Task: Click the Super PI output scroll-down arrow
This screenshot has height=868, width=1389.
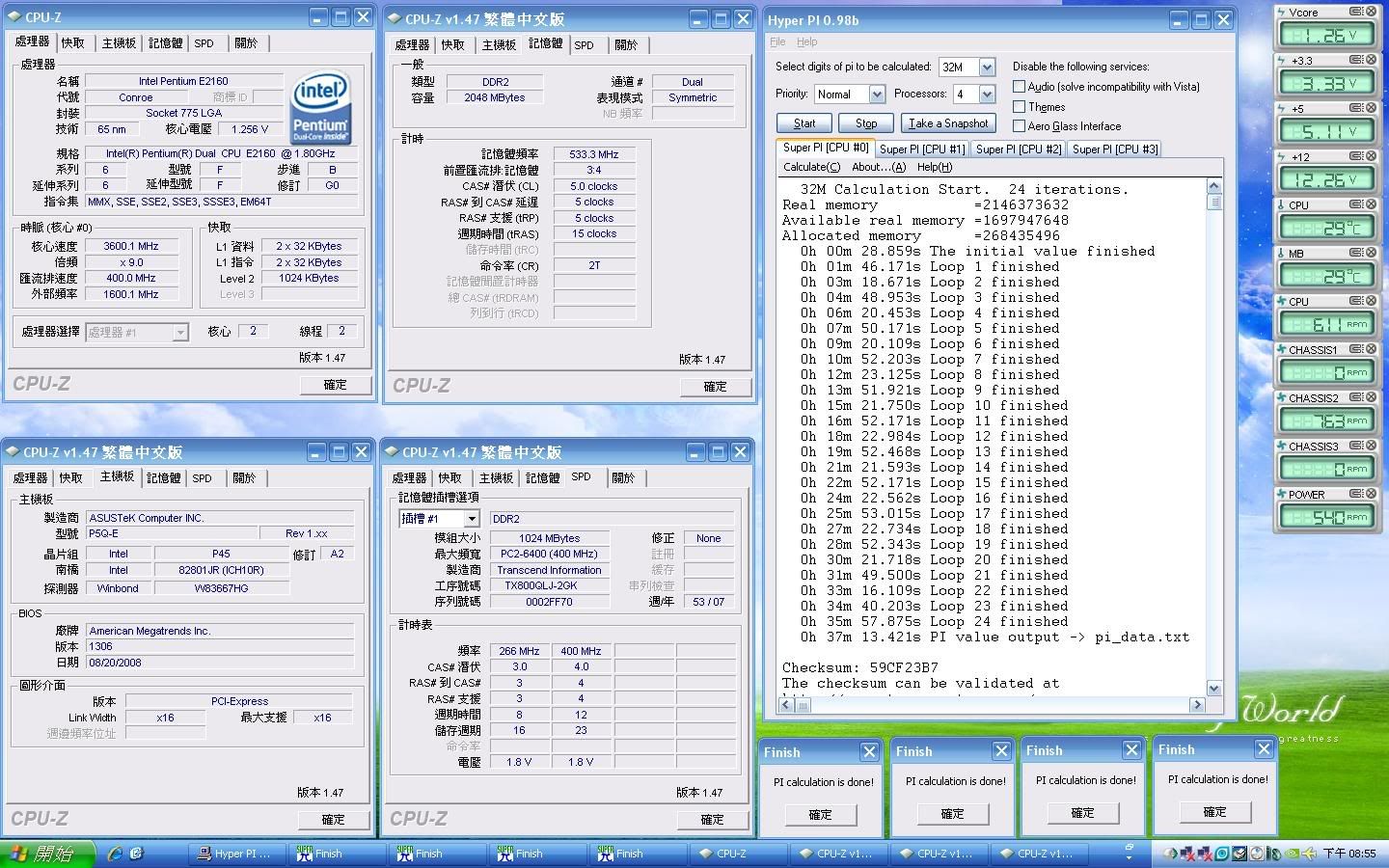Action: [x=1214, y=688]
